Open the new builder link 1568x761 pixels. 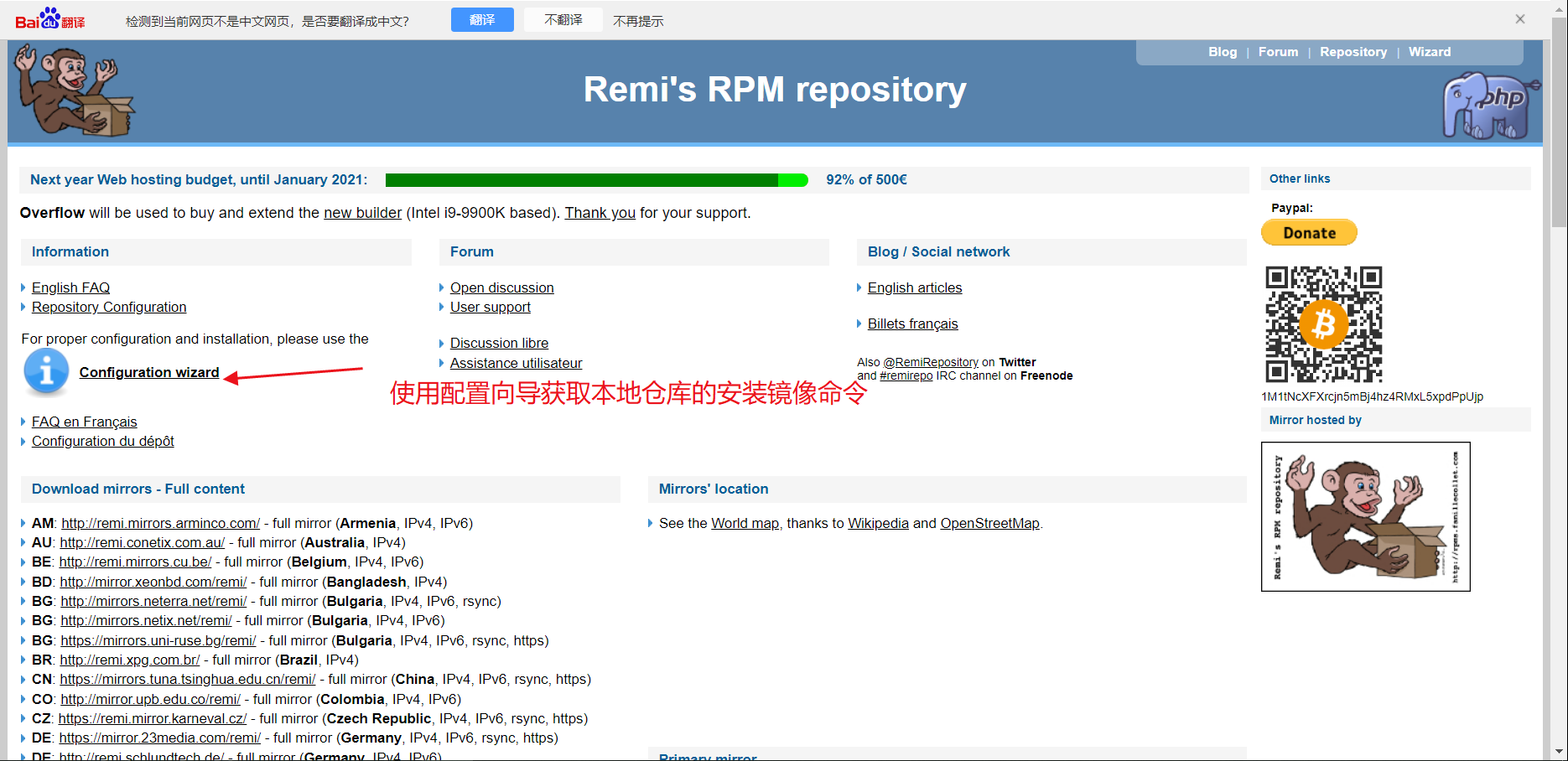click(x=362, y=213)
